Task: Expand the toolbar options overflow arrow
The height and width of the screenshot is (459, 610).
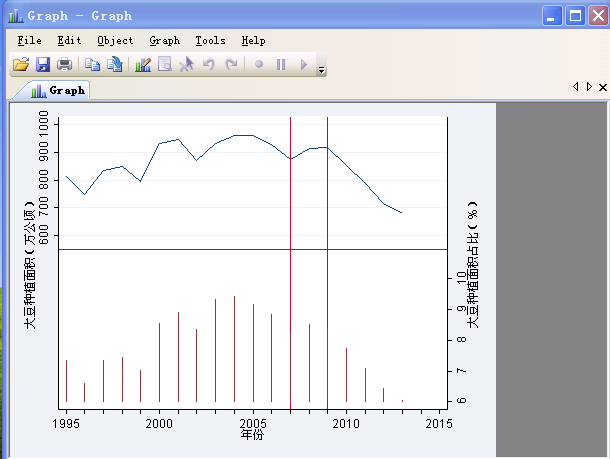Action: coord(321,69)
